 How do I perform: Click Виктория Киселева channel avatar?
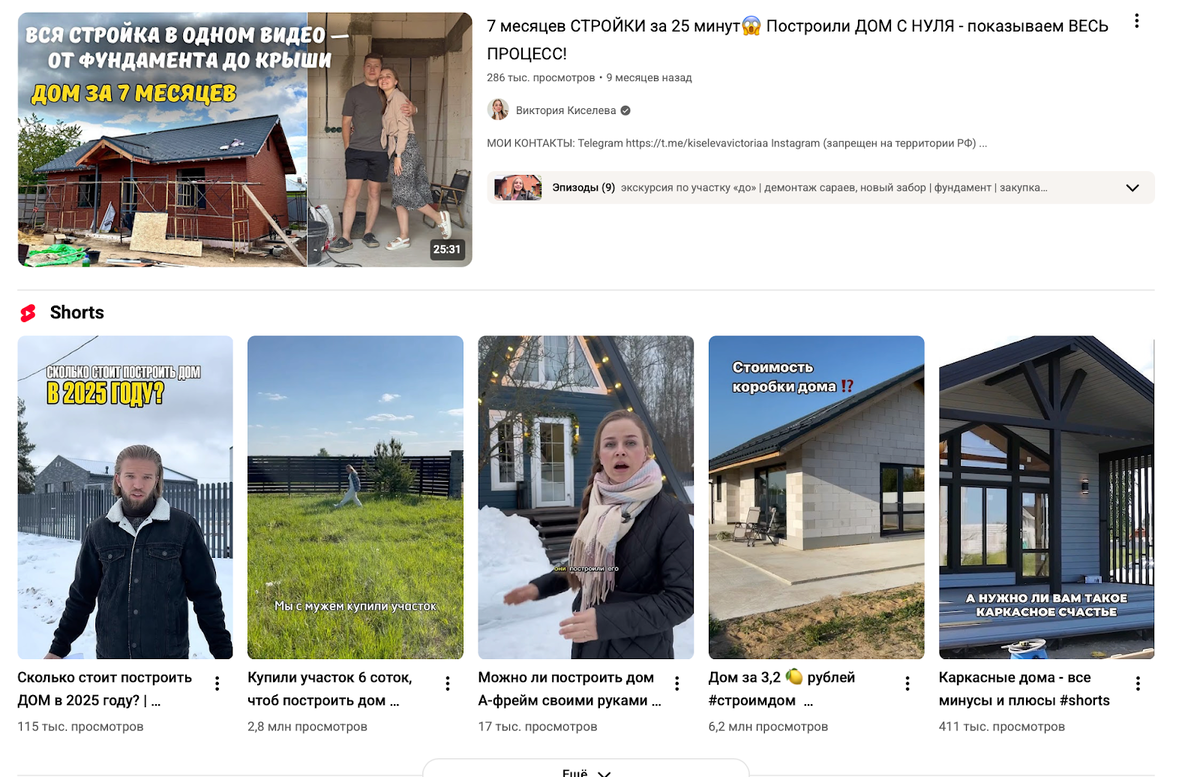pos(498,110)
